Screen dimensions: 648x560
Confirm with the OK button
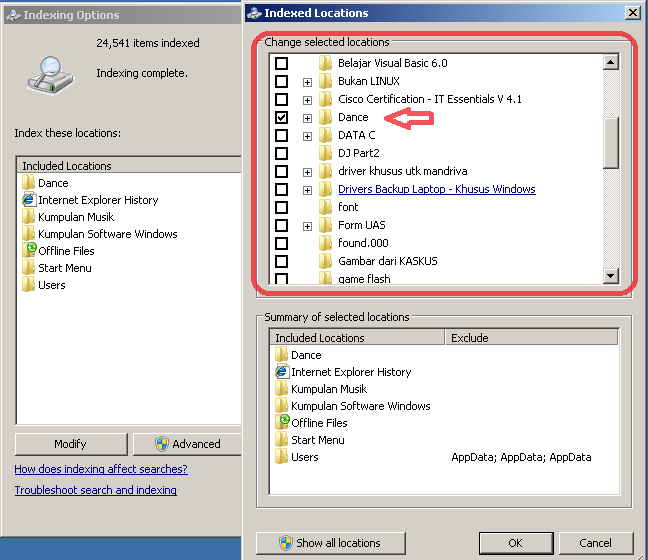tap(516, 543)
